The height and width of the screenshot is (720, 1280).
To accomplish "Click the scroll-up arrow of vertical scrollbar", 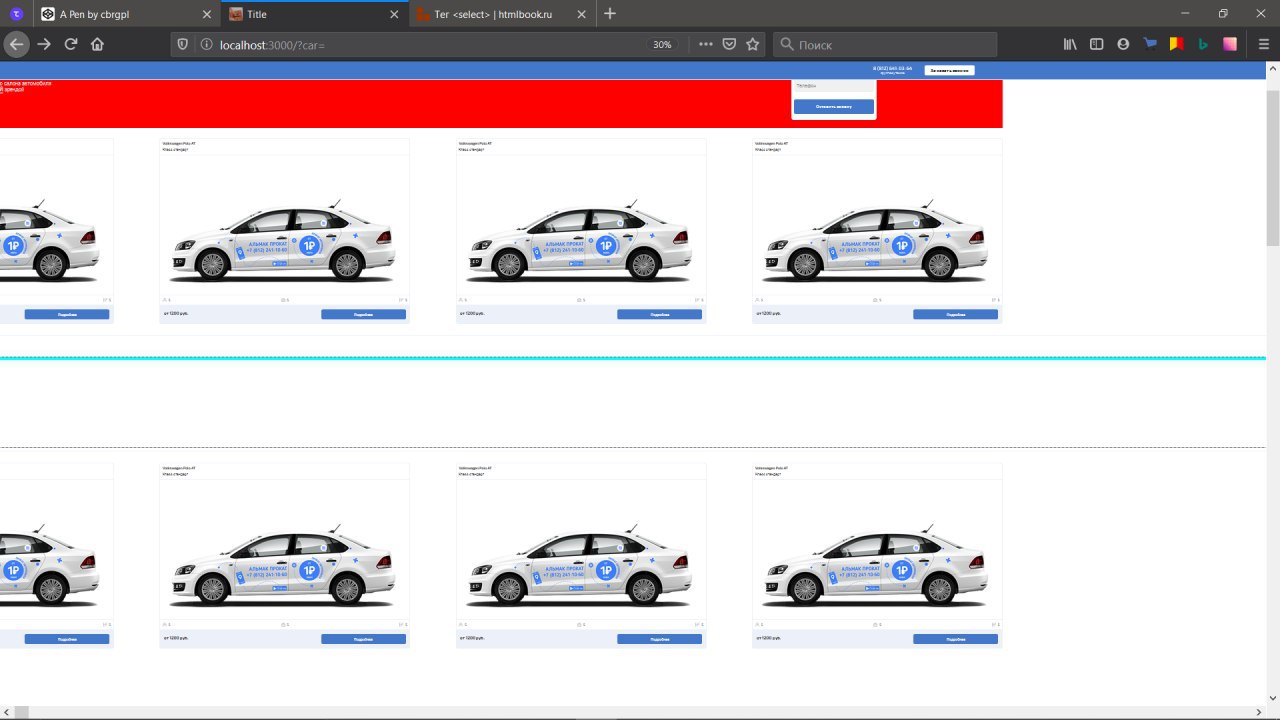I will (1273, 69).
